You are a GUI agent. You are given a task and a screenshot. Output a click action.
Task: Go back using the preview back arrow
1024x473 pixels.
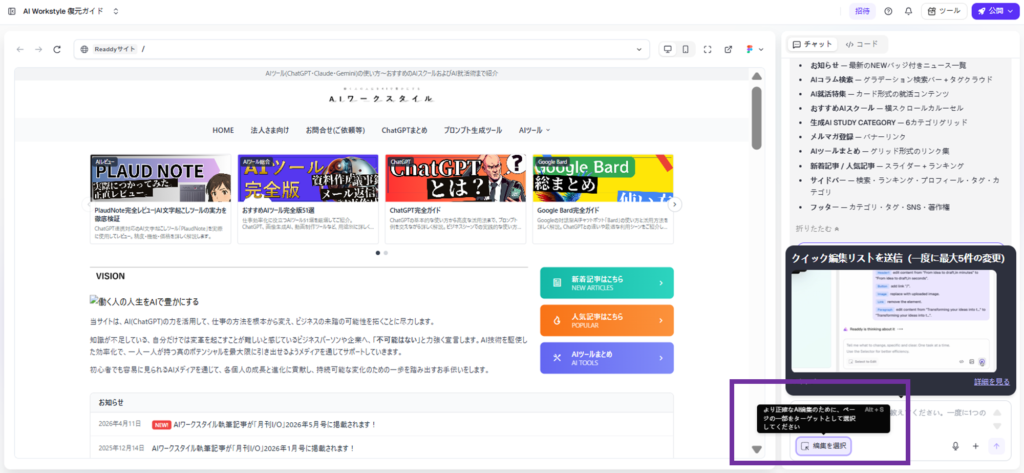pos(21,49)
